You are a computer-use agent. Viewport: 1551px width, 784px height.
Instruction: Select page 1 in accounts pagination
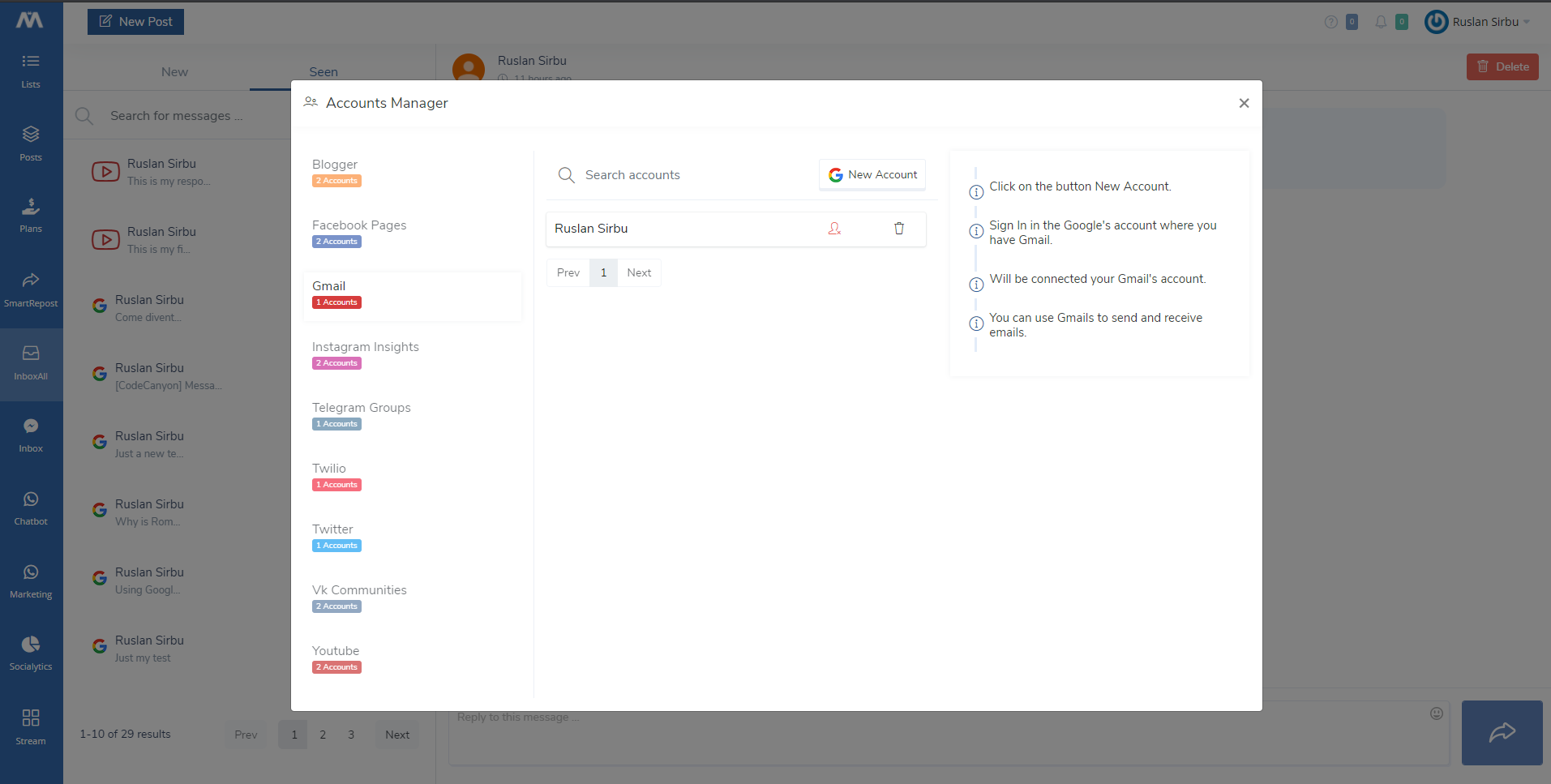pyautogui.click(x=603, y=272)
